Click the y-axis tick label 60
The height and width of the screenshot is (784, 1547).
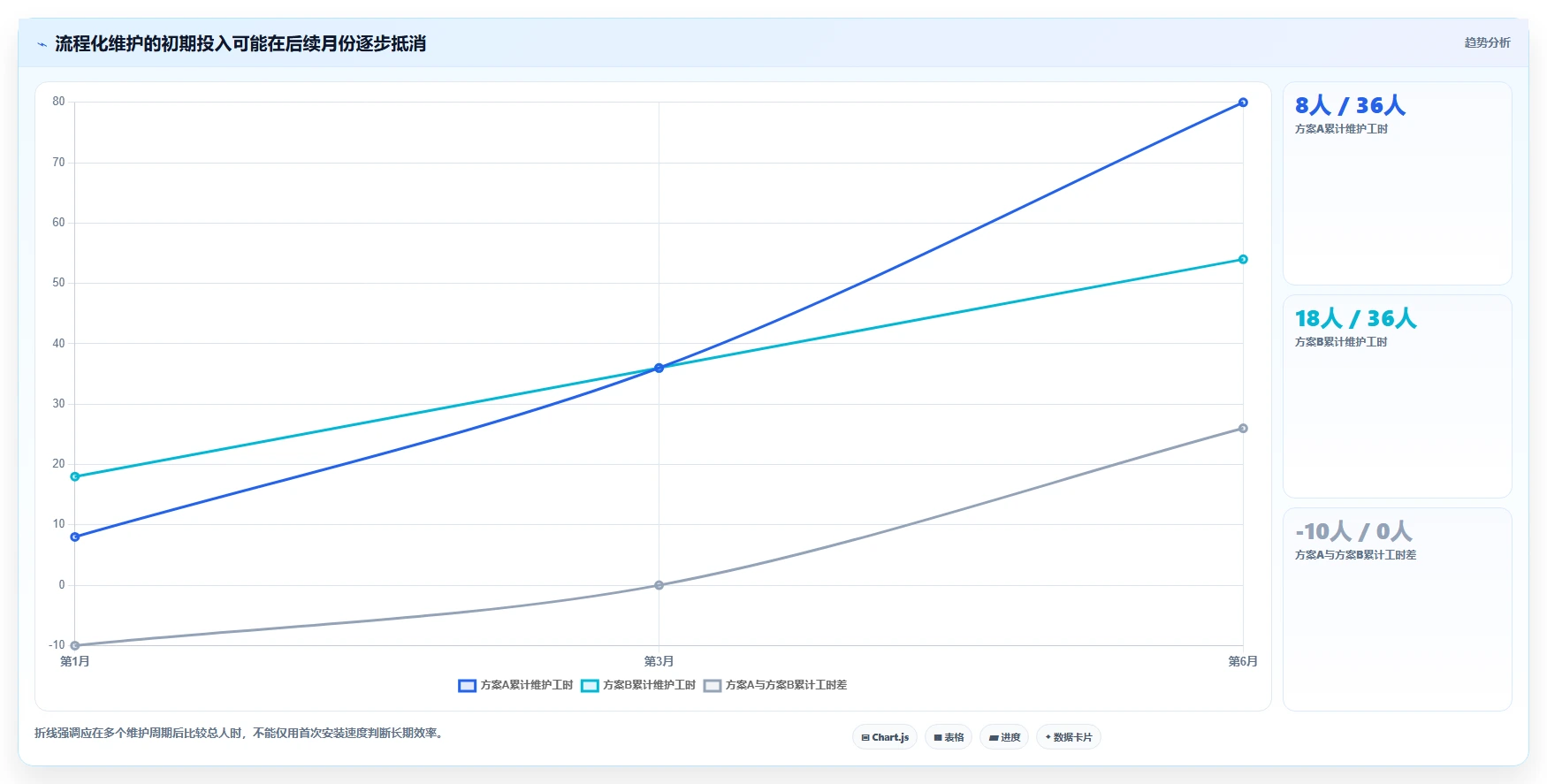point(58,223)
